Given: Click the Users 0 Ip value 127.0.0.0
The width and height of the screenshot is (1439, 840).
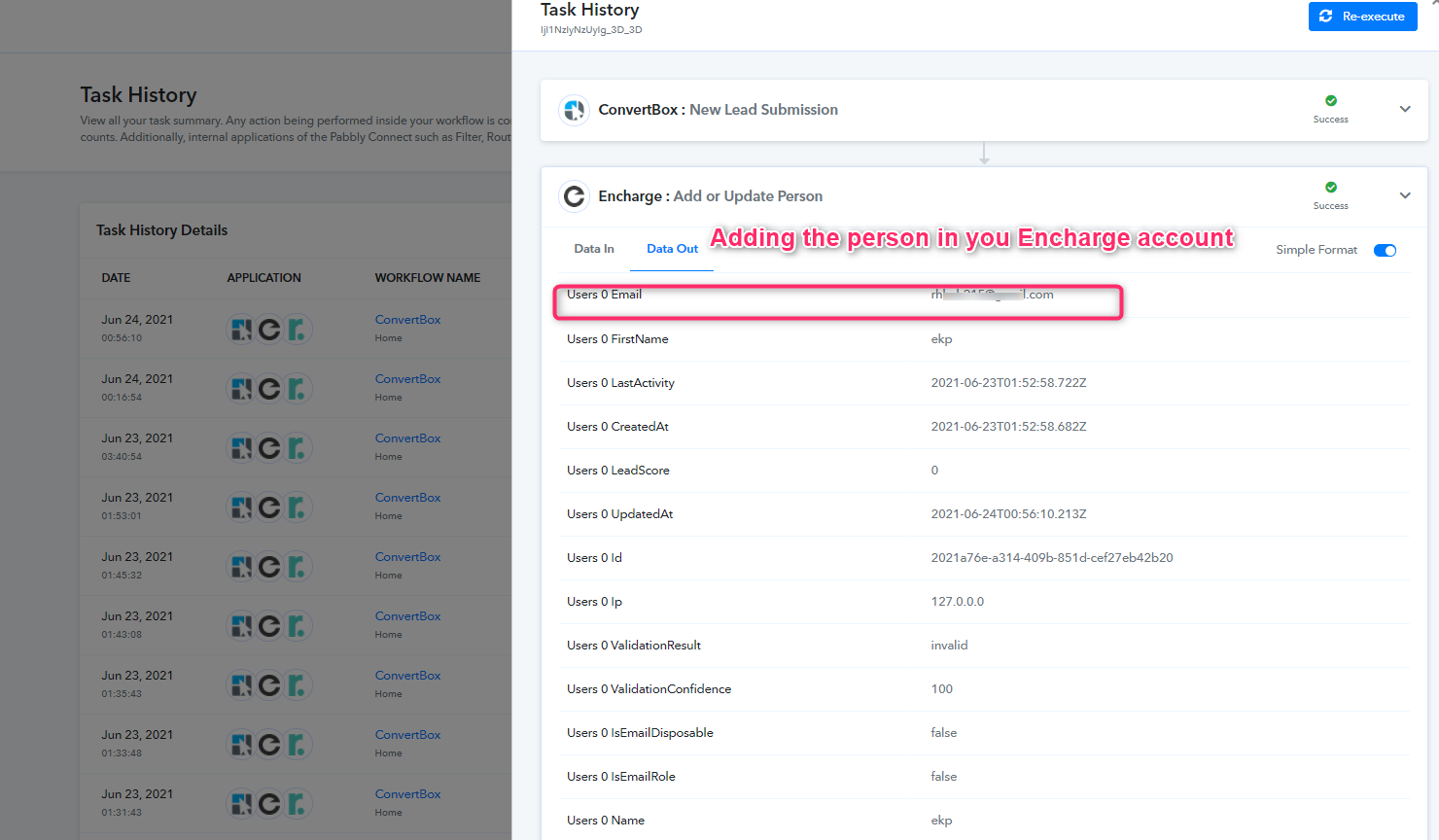Looking at the screenshot, I should click(x=958, y=602).
